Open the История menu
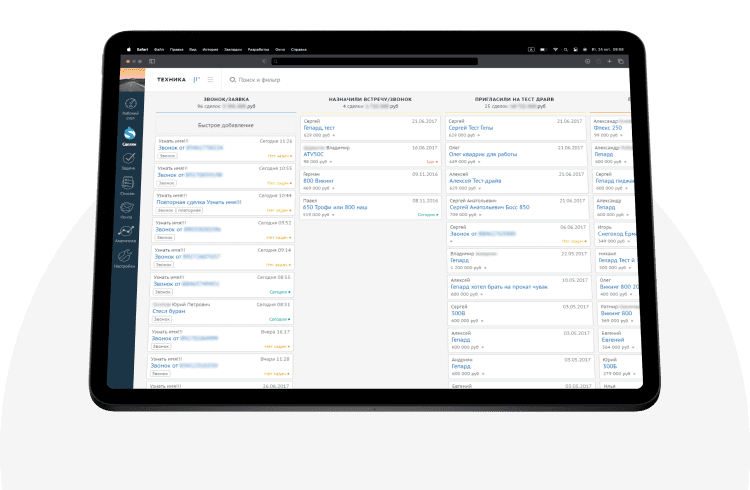 pyautogui.click(x=210, y=49)
